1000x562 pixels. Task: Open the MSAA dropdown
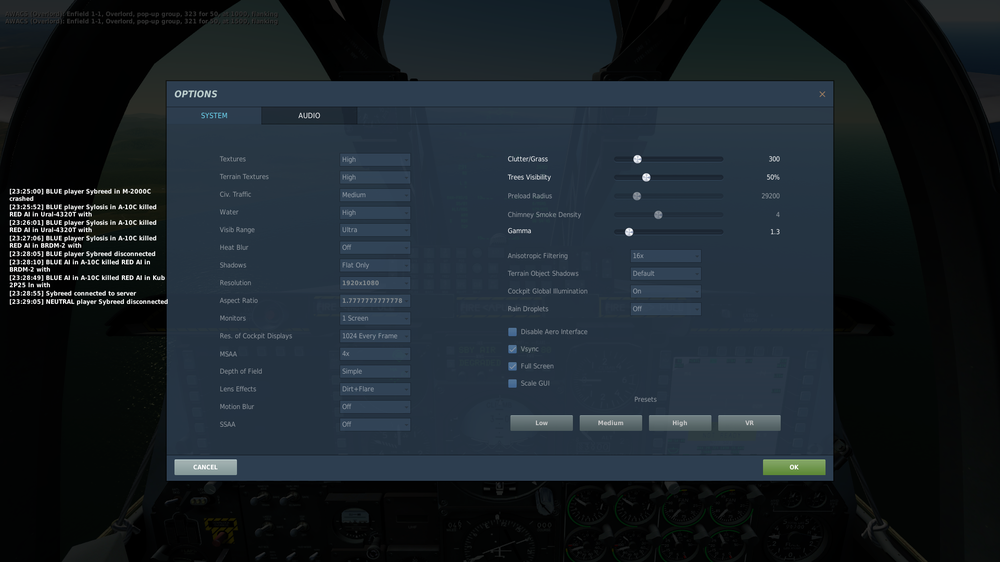(x=375, y=353)
